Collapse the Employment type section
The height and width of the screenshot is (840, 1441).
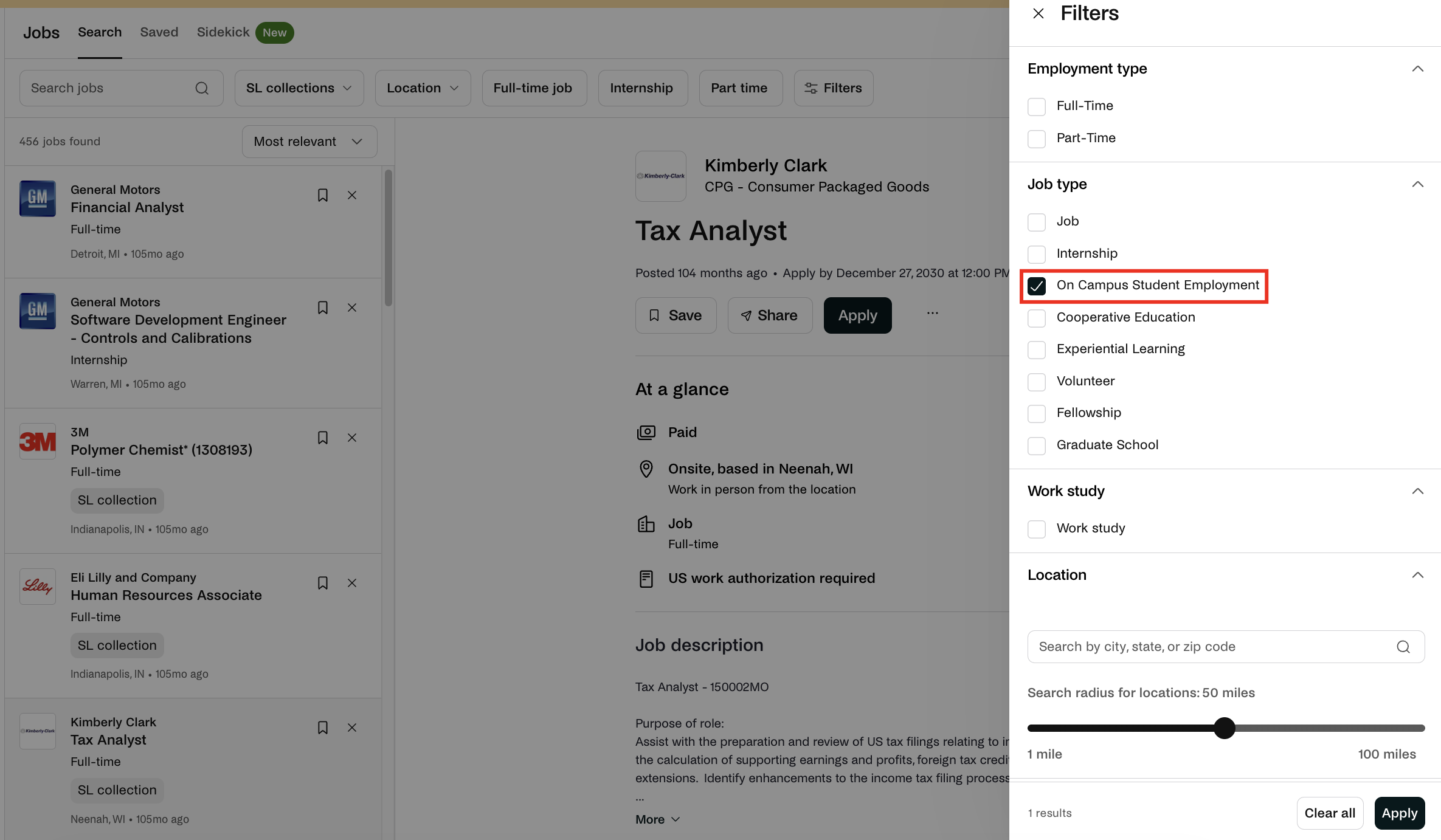1417,69
